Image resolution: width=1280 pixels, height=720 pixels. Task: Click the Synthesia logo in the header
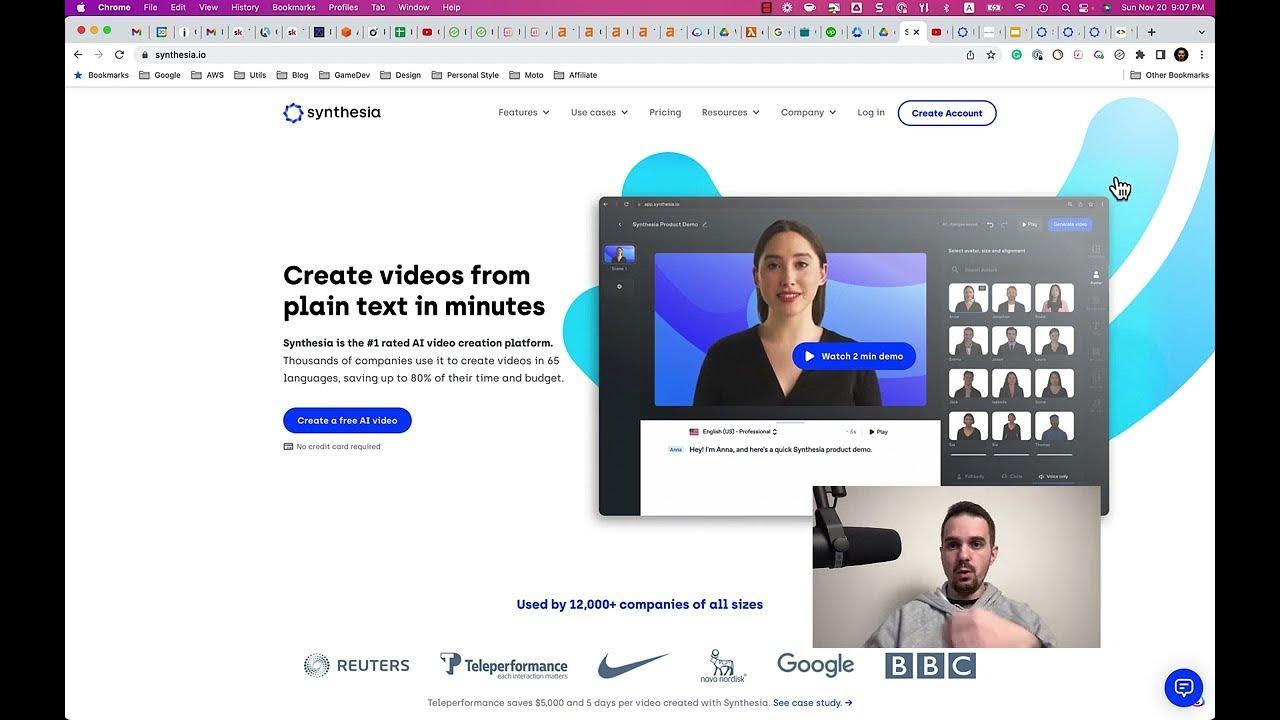click(332, 113)
